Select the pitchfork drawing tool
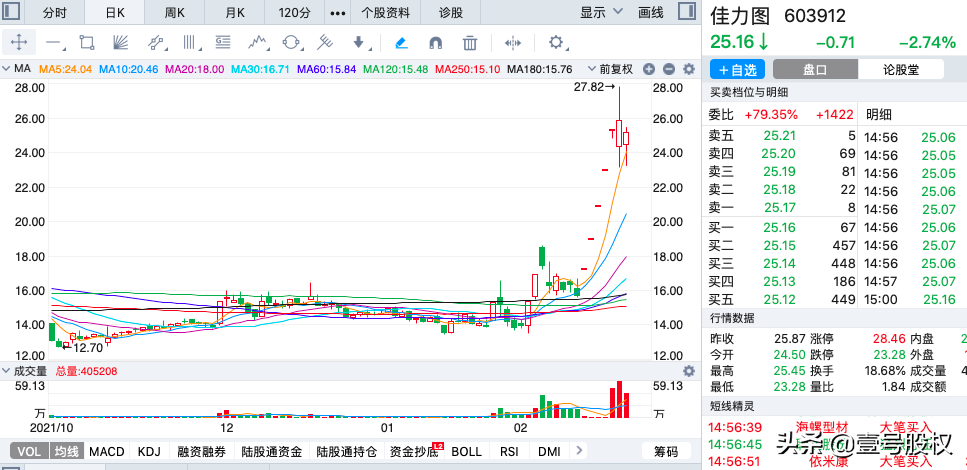This screenshot has height=470, width=967. pyautogui.click(x=324, y=43)
